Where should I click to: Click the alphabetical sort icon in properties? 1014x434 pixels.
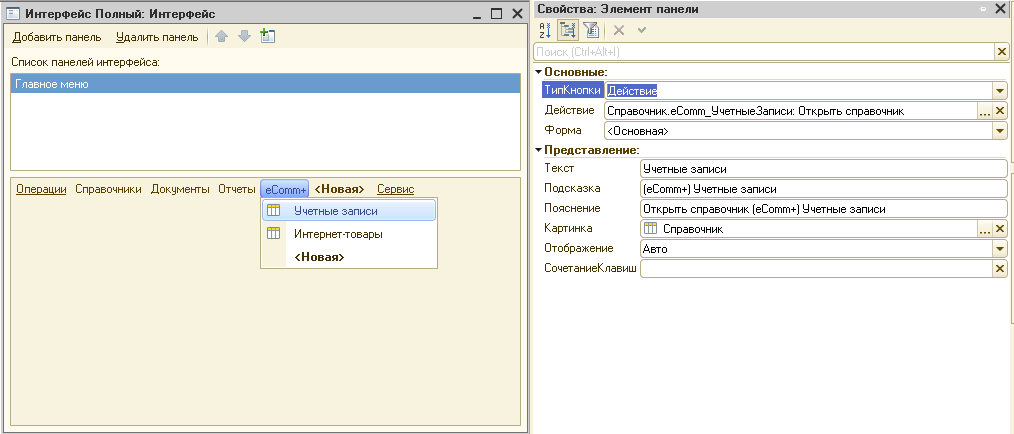click(545, 31)
